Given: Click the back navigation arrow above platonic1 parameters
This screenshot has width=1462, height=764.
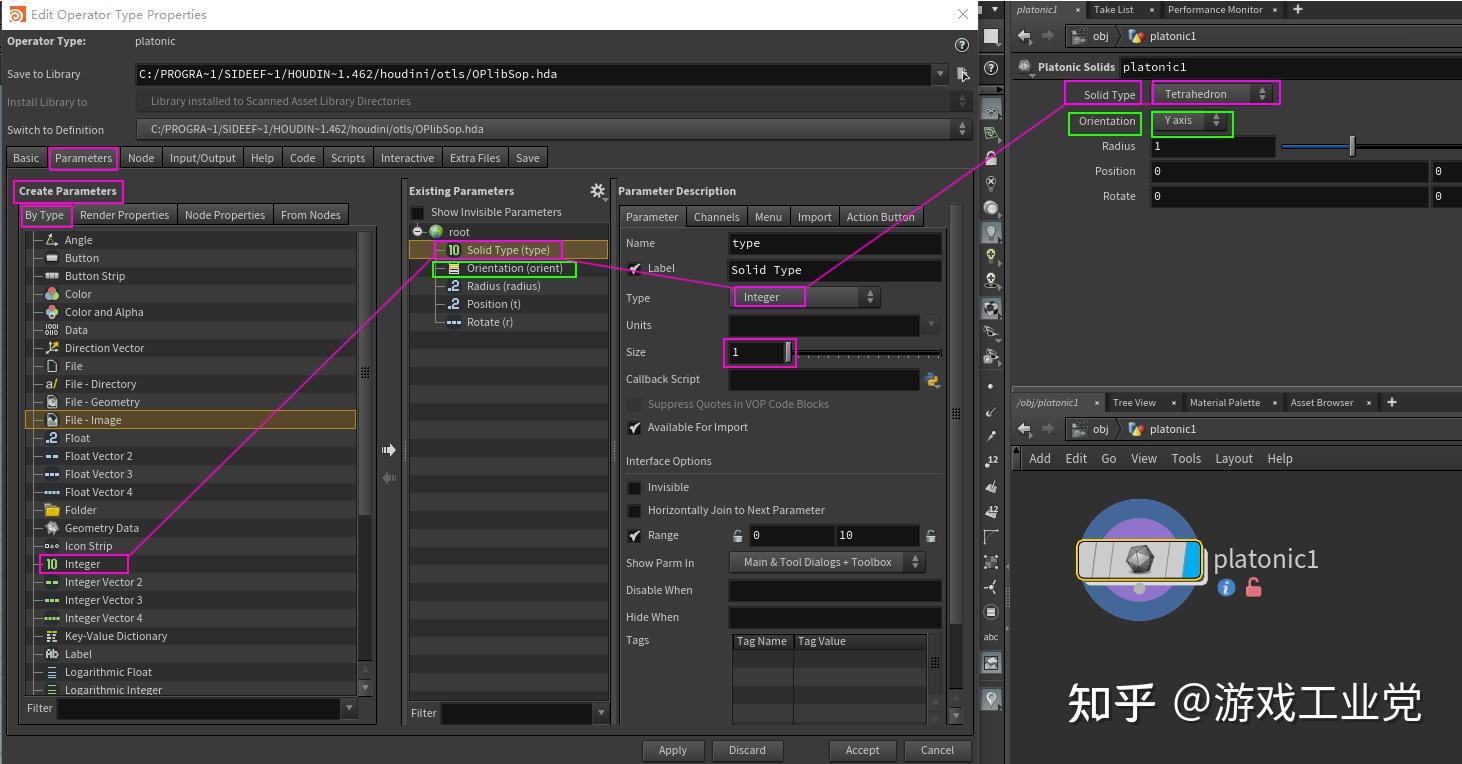Looking at the screenshot, I should coord(1024,35).
